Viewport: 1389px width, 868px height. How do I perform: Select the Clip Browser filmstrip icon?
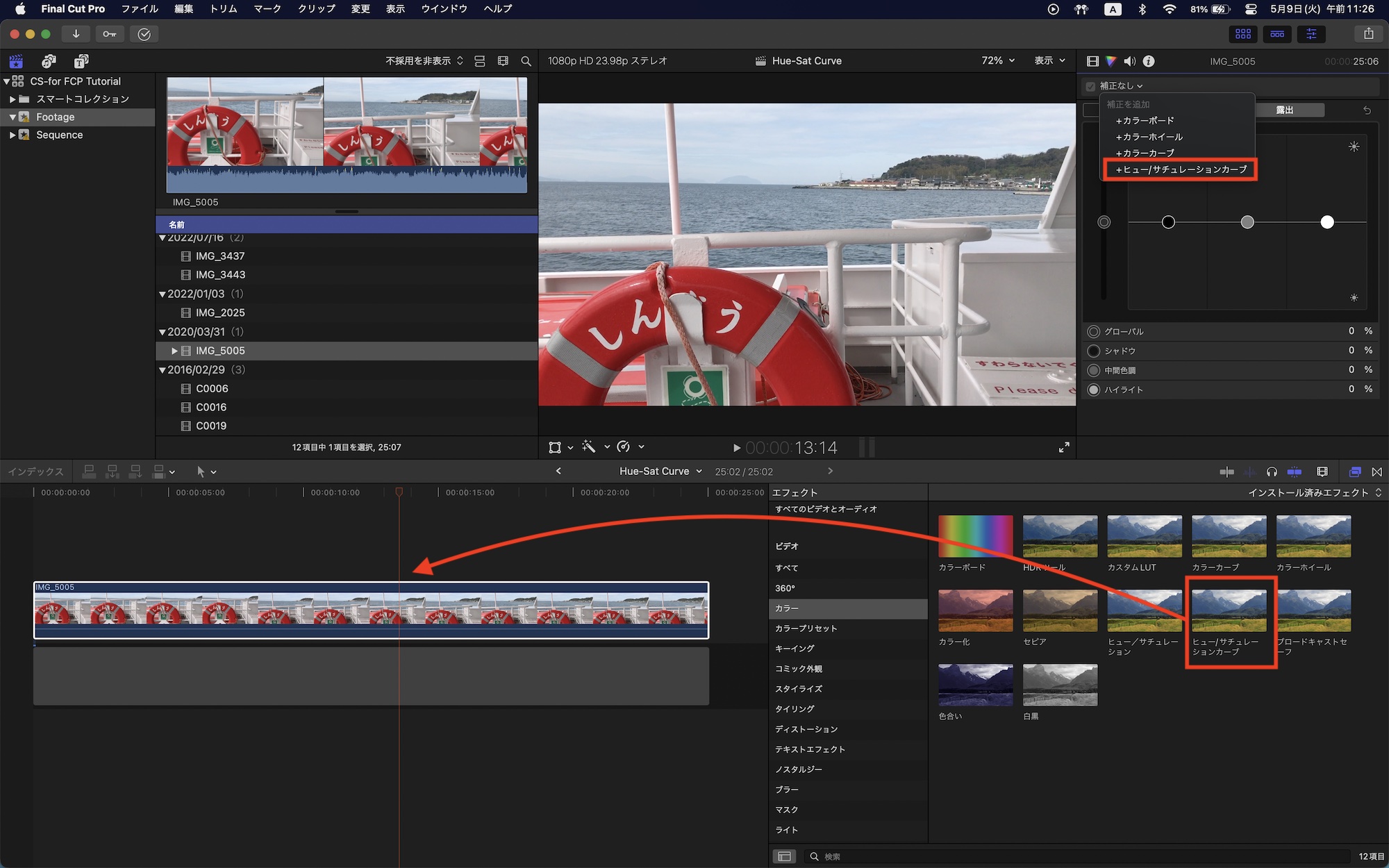point(504,61)
